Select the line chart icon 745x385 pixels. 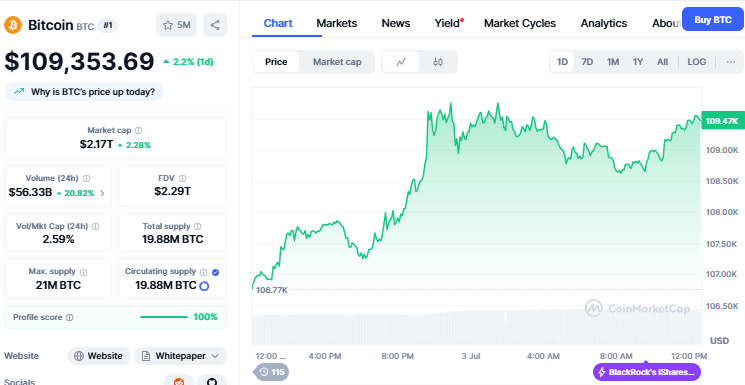(x=401, y=62)
